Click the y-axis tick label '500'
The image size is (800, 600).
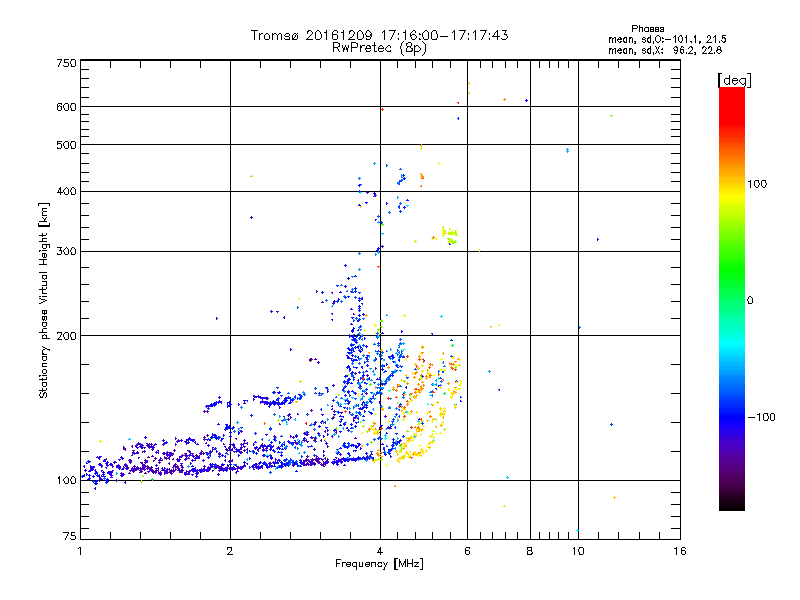[x=66, y=145]
